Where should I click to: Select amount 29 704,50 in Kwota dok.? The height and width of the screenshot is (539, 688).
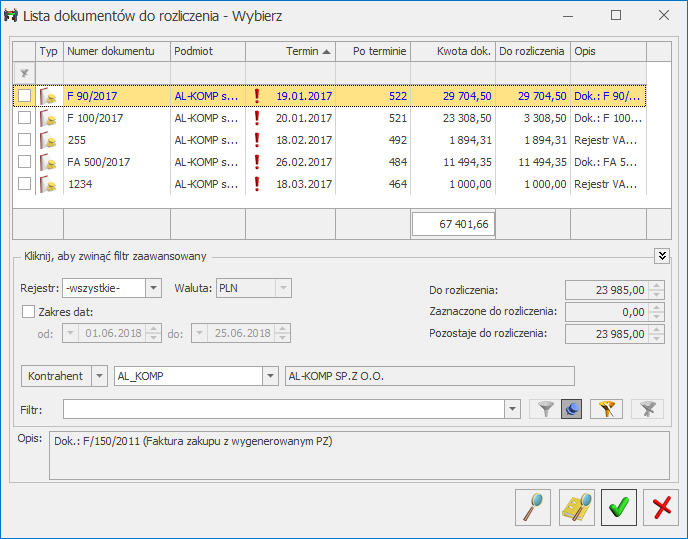click(x=467, y=96)
